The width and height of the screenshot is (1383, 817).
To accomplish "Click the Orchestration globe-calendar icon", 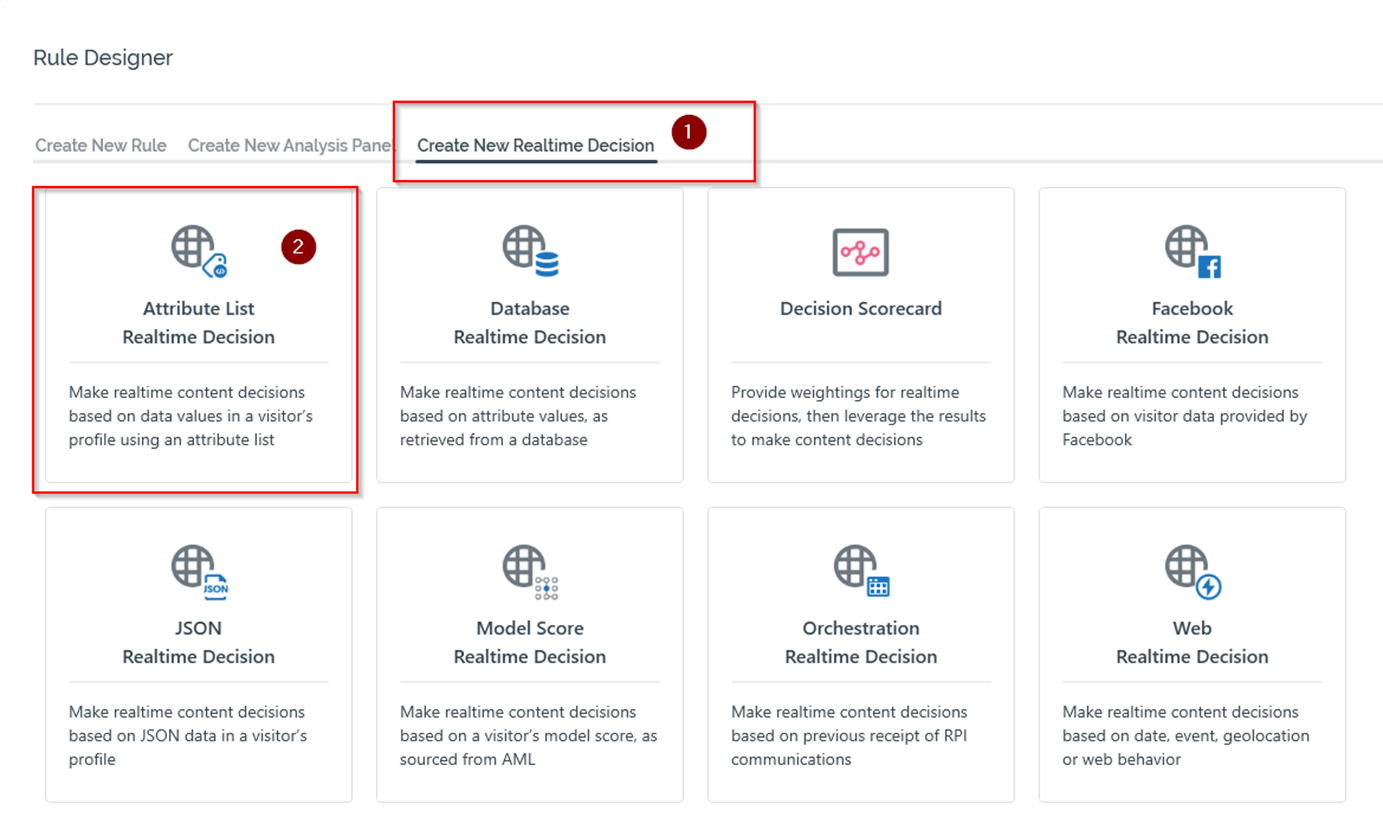I will (x=860, y=571).
